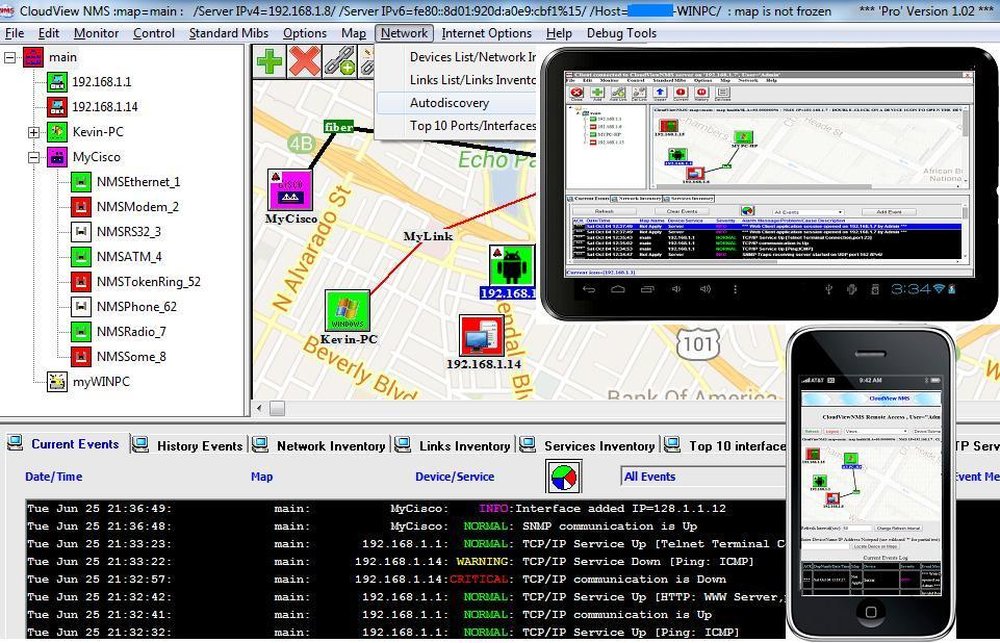The width and height of the screenshot is (1000, 643).
Task: Select the Kevin-PC Windows icon on map
Action: (x=347, y=311)
